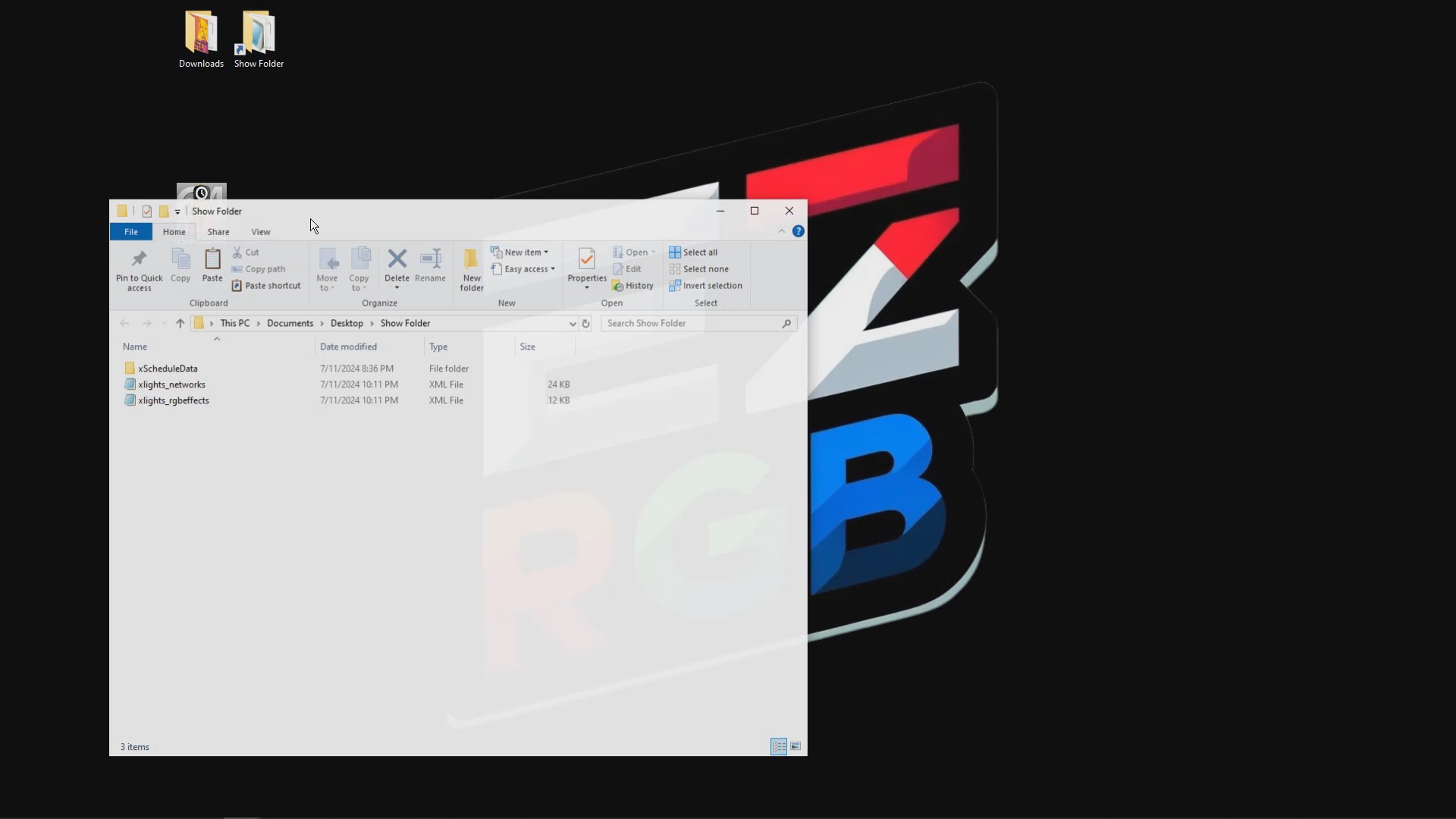Screen dimensions: 1456x819
Task: Open the recent locations dropdown arrow
Action: point(164,324)
